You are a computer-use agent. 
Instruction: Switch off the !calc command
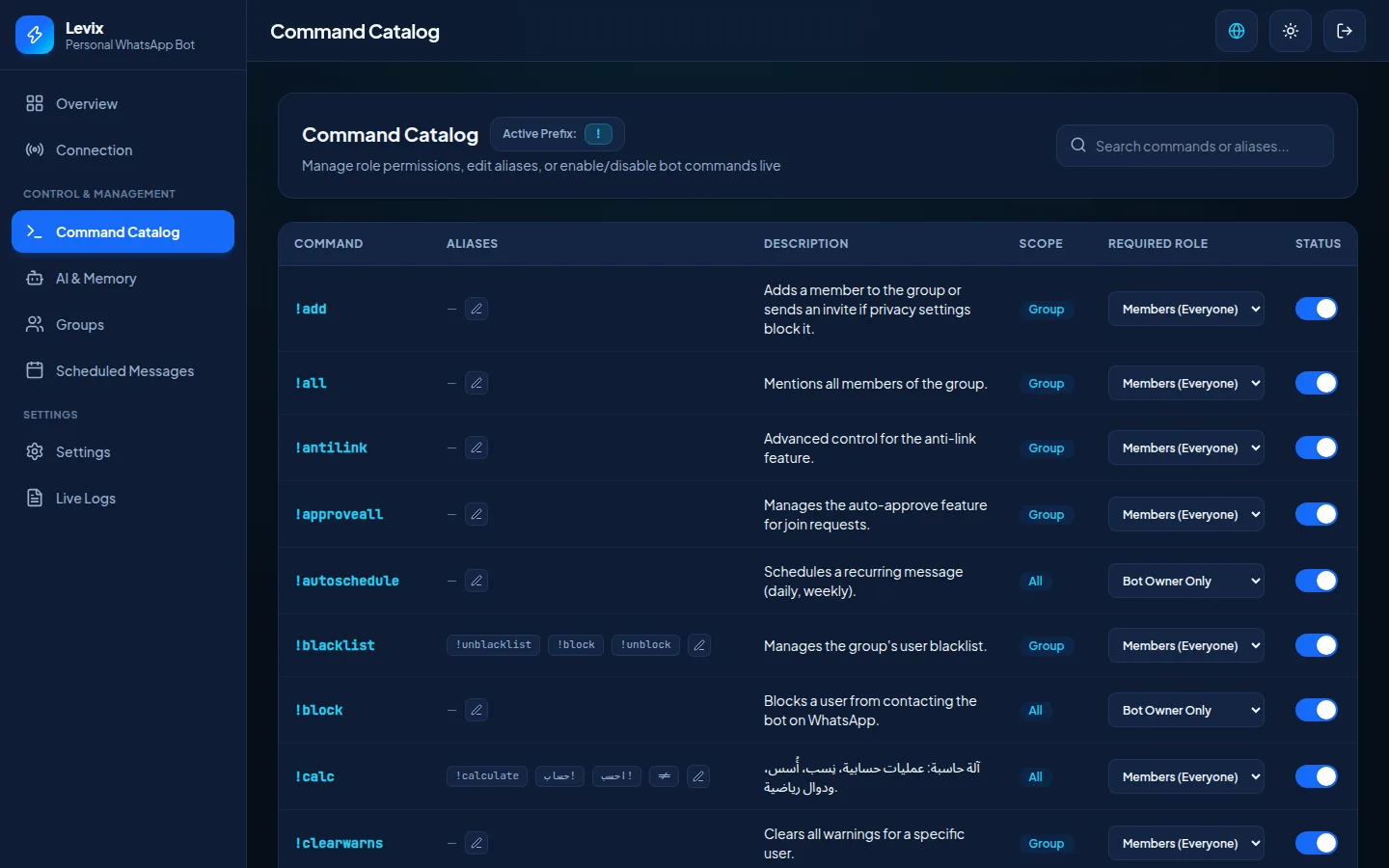(1317, 776)
